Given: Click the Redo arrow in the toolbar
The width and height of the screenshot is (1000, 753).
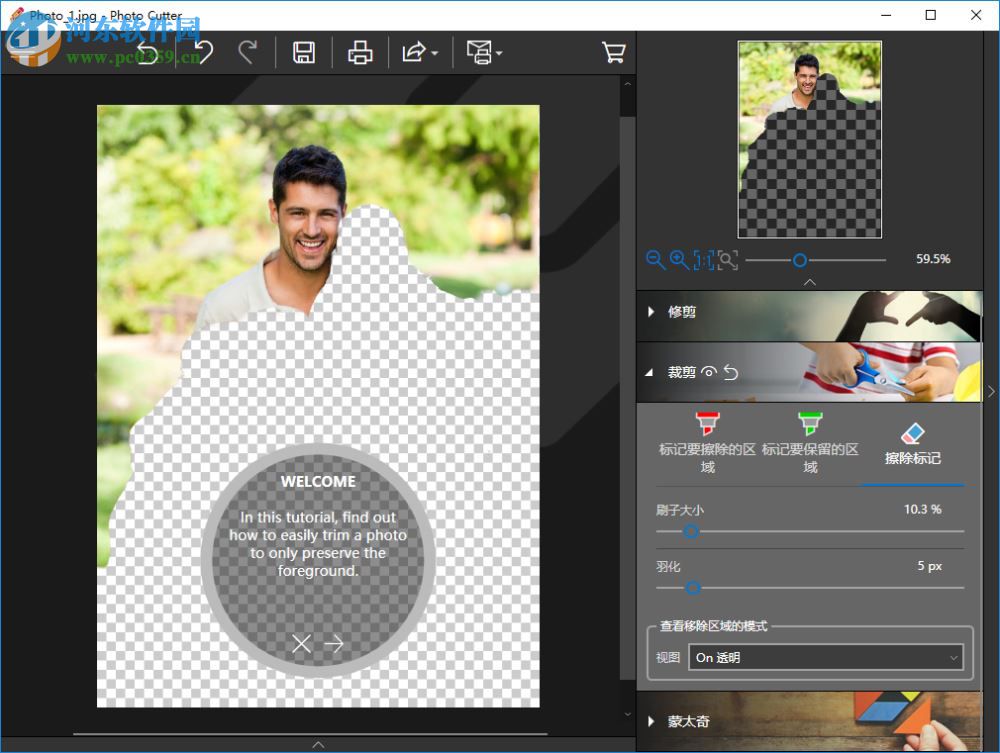Looking at the screenshot, I should [x=251, y=52].
